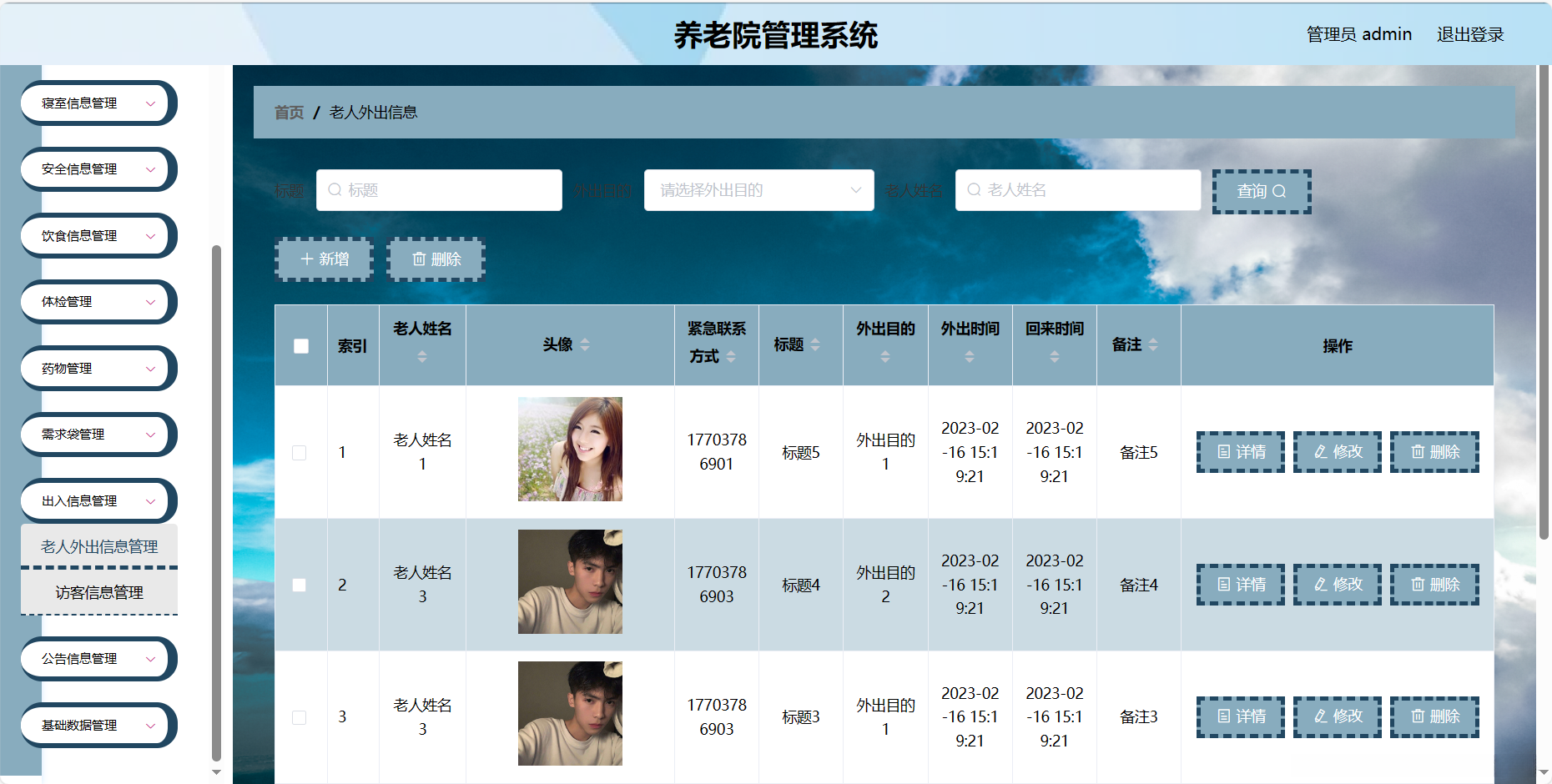Viewport: 1552px width, 784px height.
Task: Click the main page vertical scrollbar
Action: [1544, 302]
